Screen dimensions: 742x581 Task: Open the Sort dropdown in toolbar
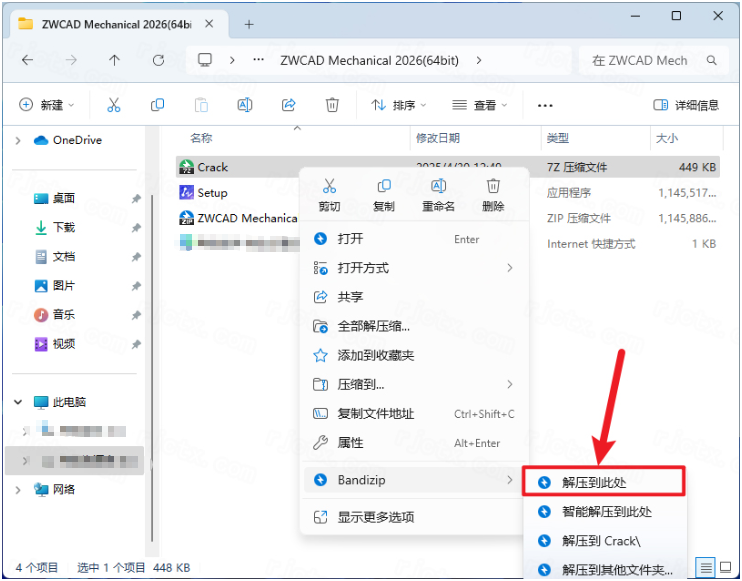[x=399, y=105]
